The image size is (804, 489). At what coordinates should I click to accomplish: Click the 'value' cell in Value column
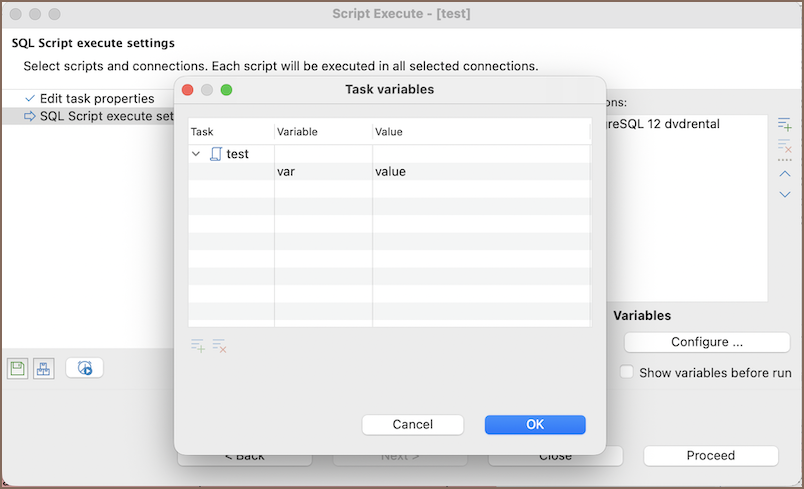coord(390,172)
